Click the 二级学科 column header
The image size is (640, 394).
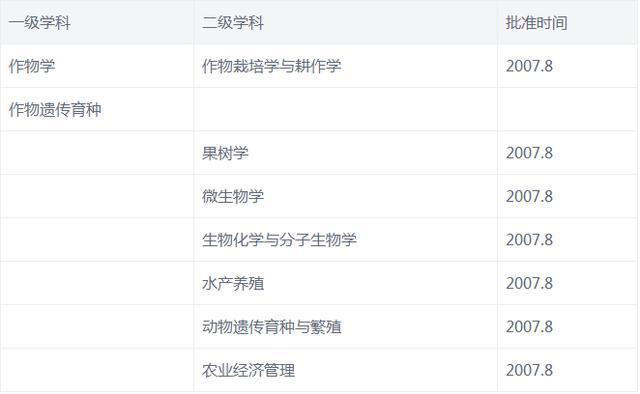tap(346, 22)
